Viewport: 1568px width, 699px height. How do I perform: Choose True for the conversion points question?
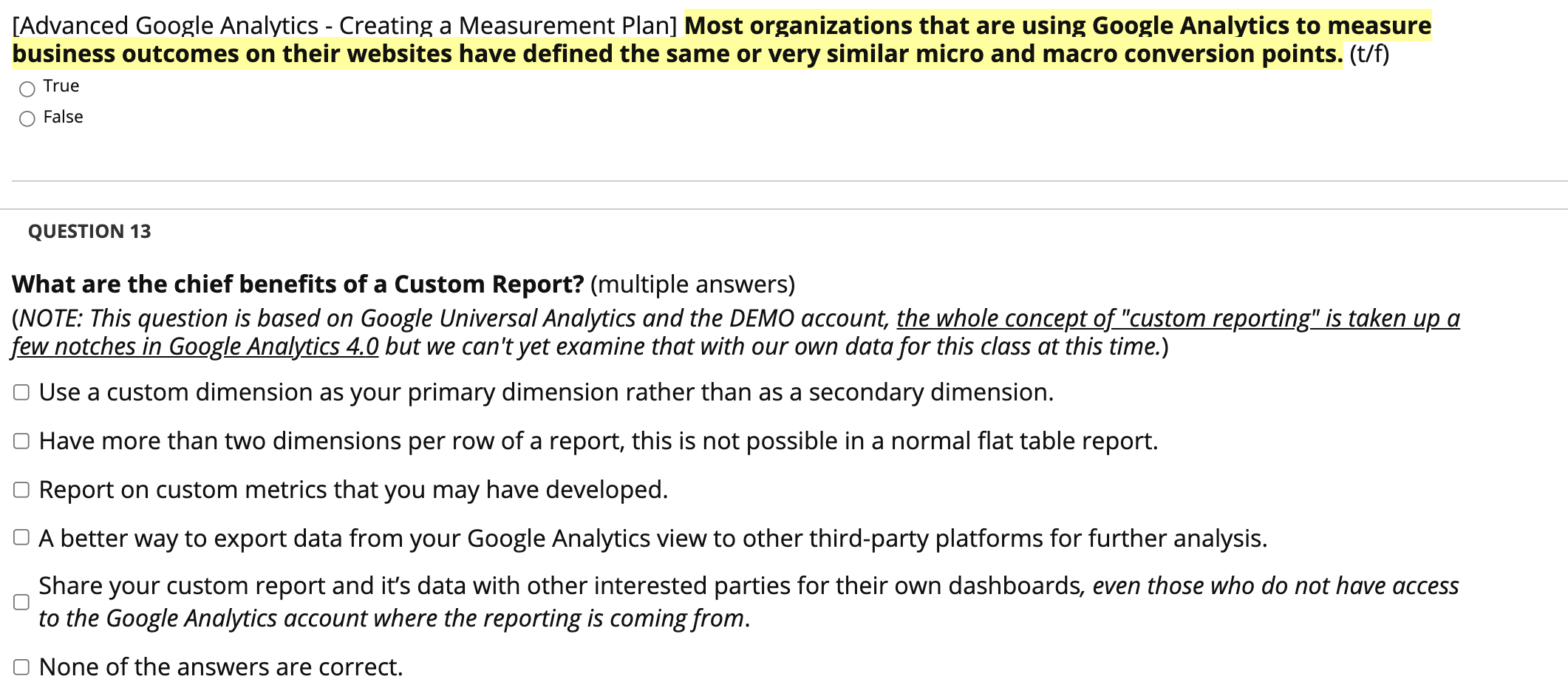[x=27, y=89]
